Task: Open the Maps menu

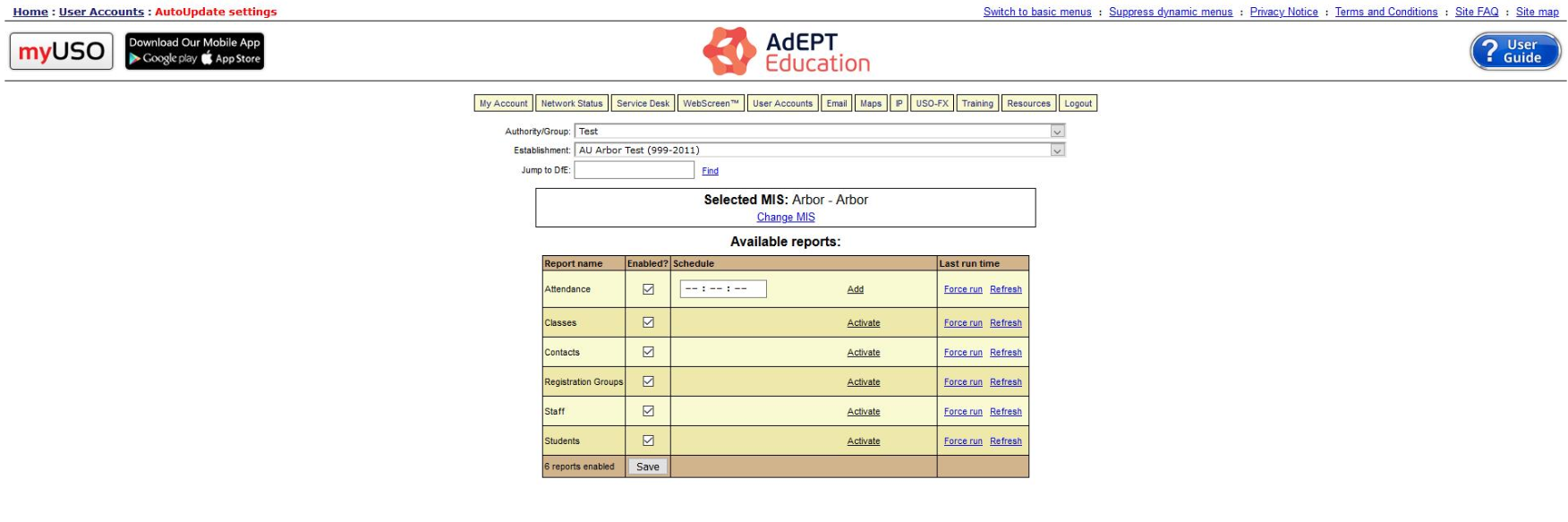Action: 871,103
